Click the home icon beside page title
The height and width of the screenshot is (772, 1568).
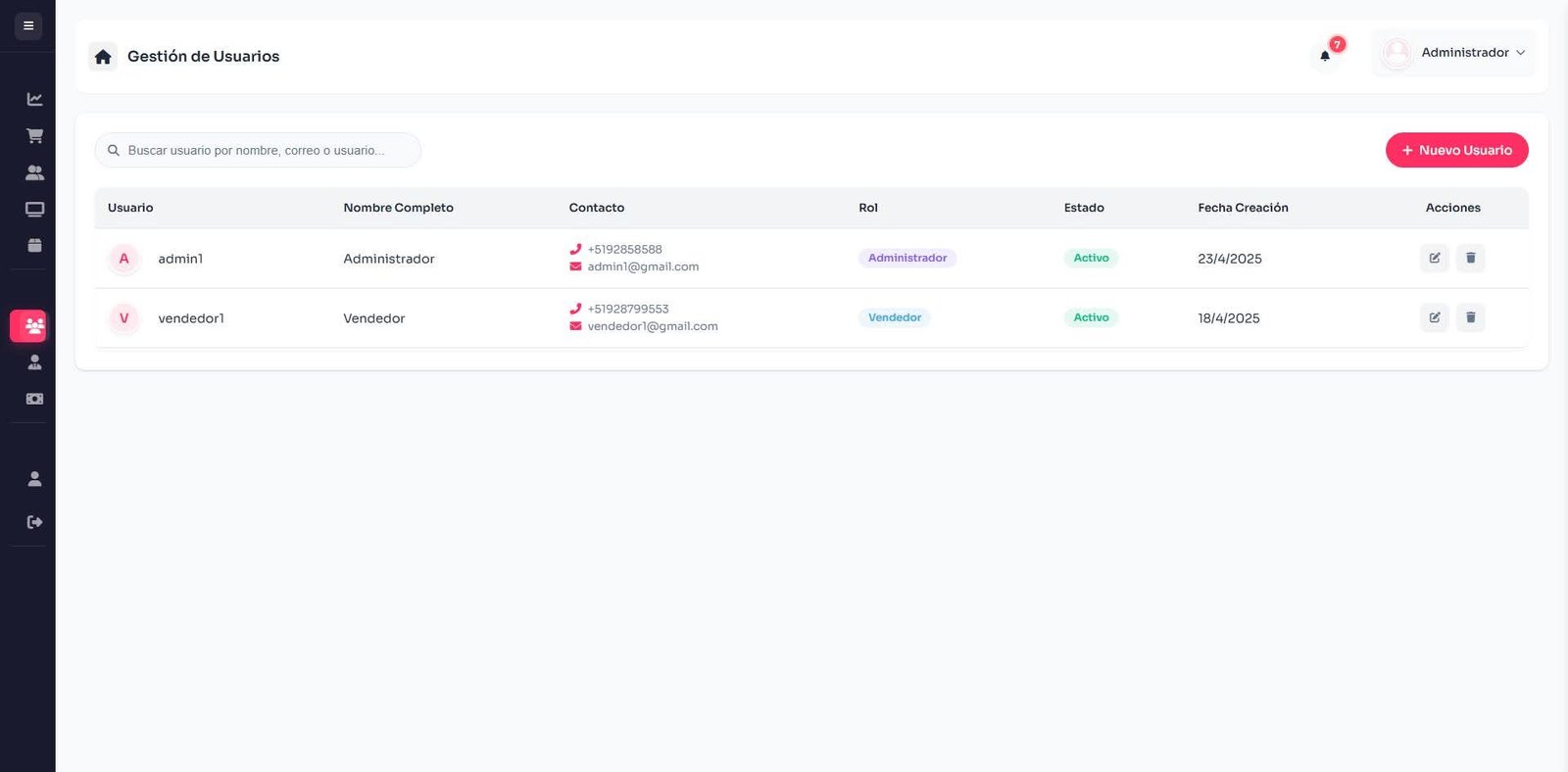103,57
